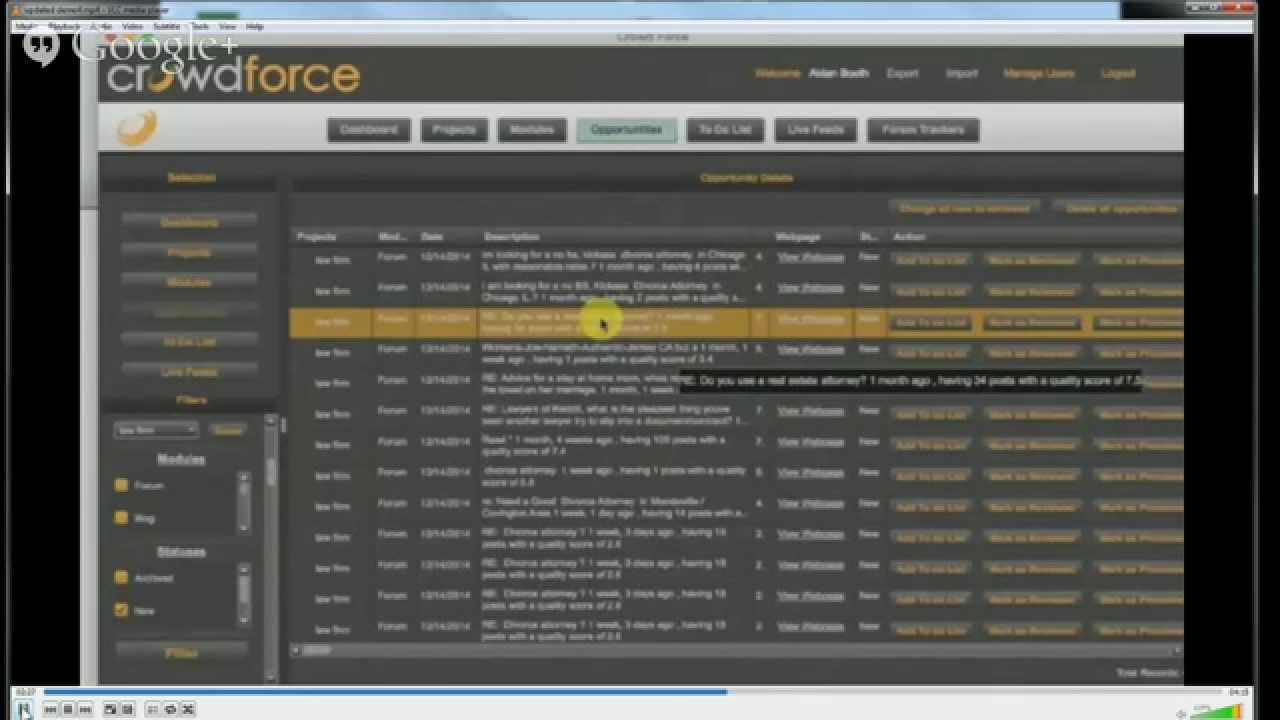The width and height of the screenshot is (1280, 720).
Task: Click the VLC play/pause button
Action: [x=25, y=709]
